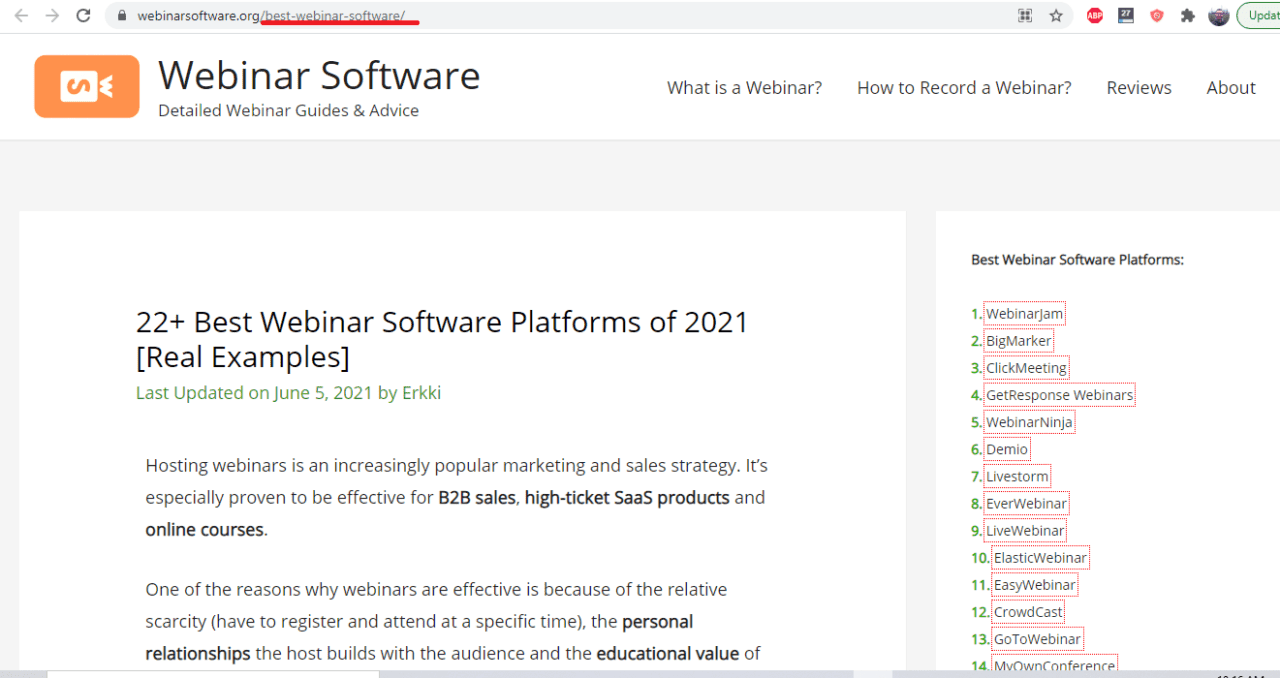Open the Adblock Plus extension

(1094, 15)
